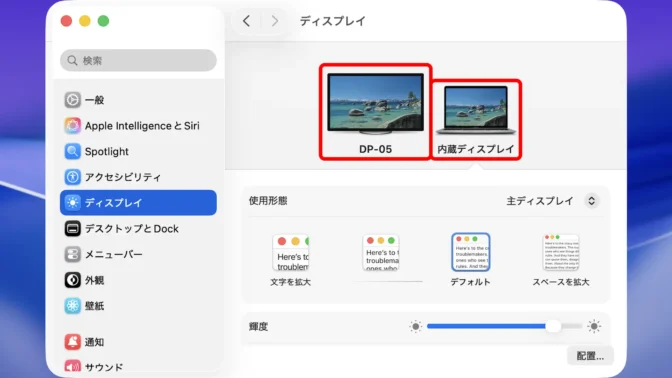
Task: Click 外観 label in sidebar
Action: point(94,280)
